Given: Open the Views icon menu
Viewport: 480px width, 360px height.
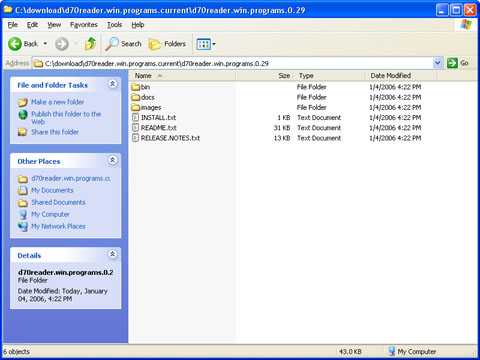Looking at the screenshot, I should [x=203, y=44].
